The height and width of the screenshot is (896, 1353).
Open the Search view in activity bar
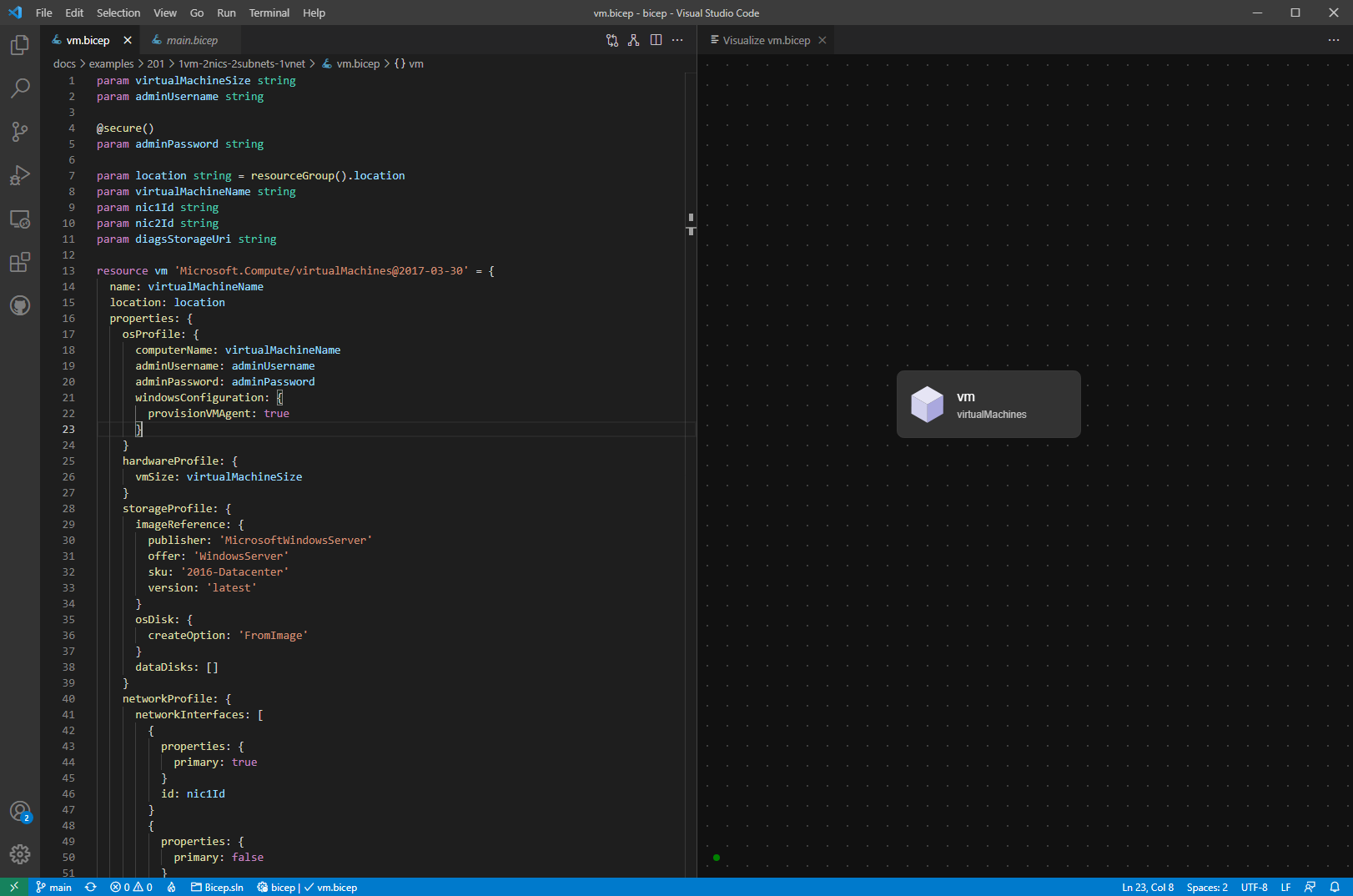click(x=20, y=88)
